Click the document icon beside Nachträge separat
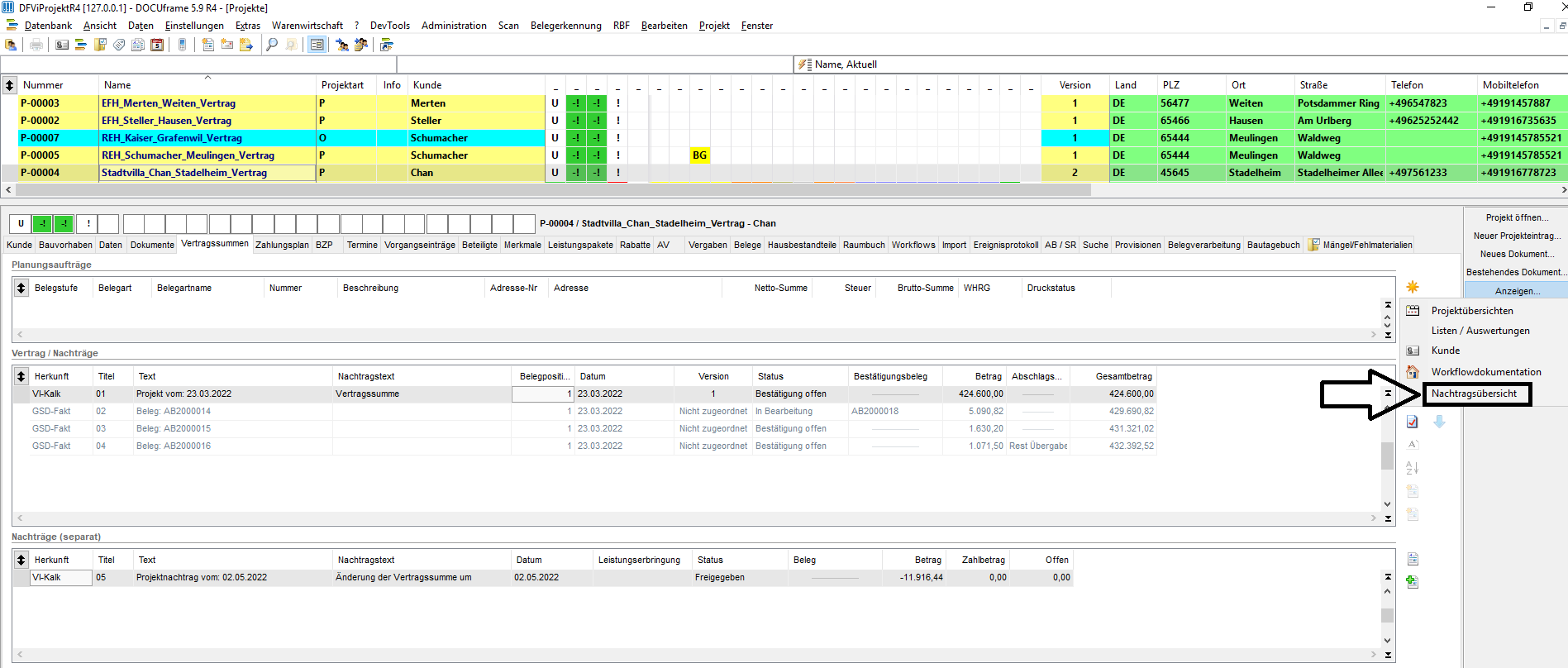Viewport: 1568px width, 668px height. pos(1413,559)
